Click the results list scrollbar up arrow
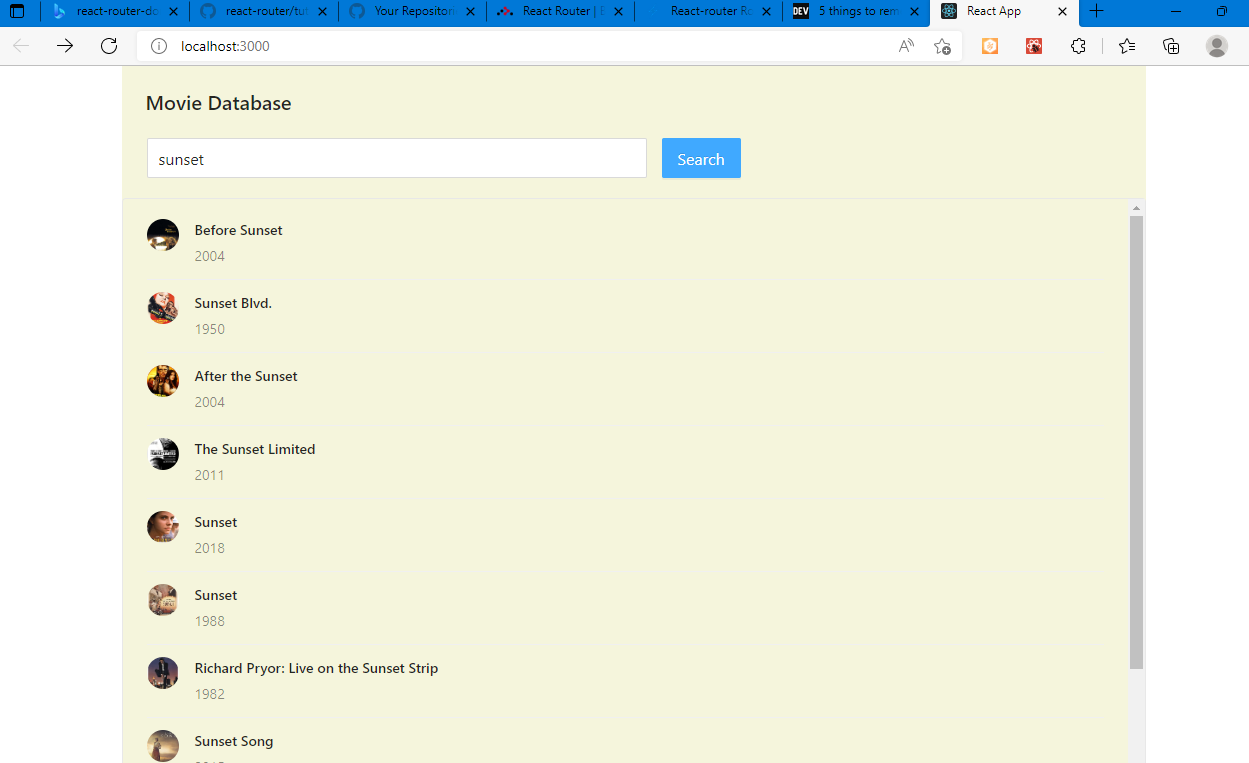The width and height of the screenshot is (1249, 763). [1136, 208]
